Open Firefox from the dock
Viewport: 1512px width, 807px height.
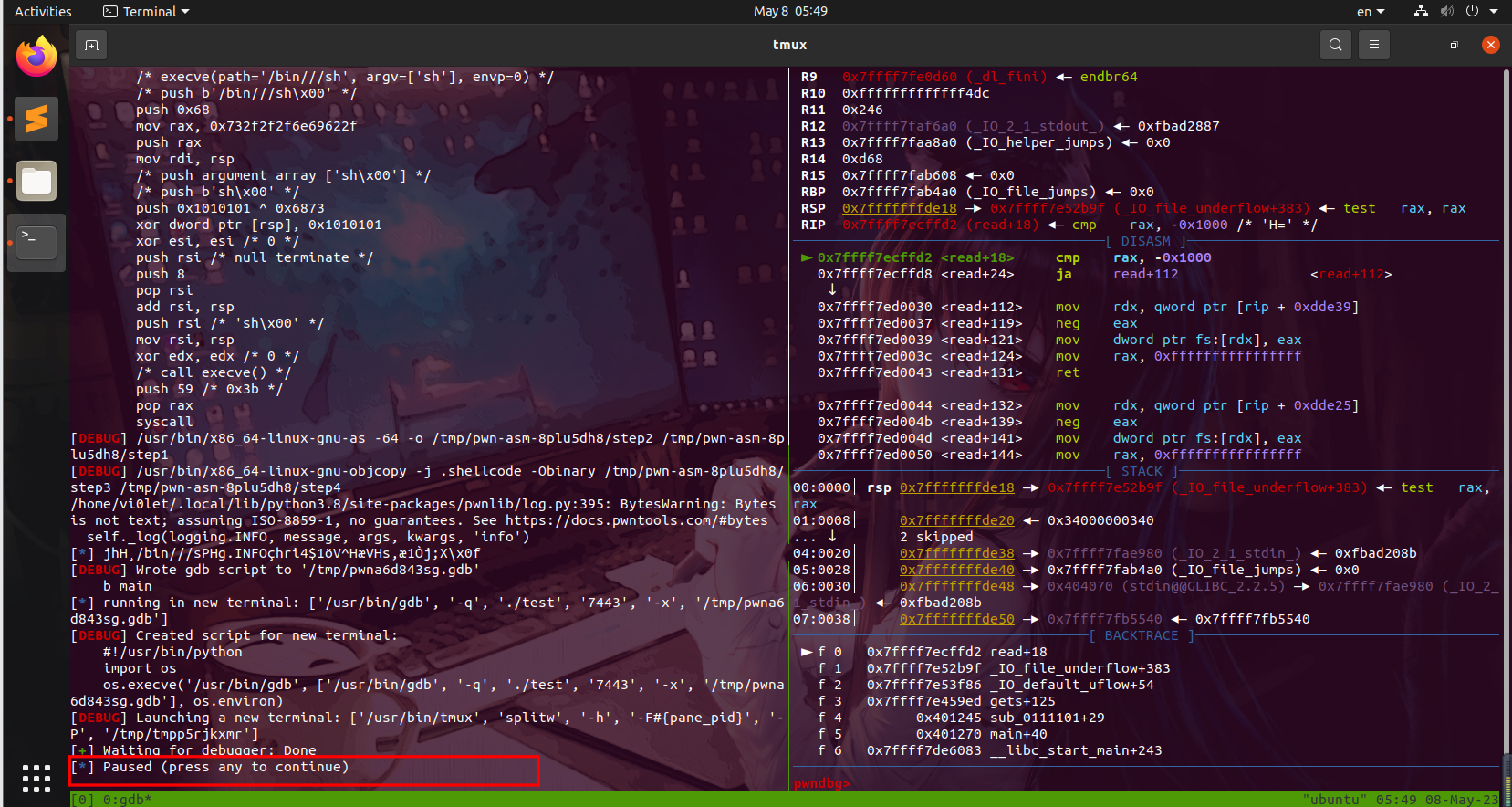click(36, 57)
